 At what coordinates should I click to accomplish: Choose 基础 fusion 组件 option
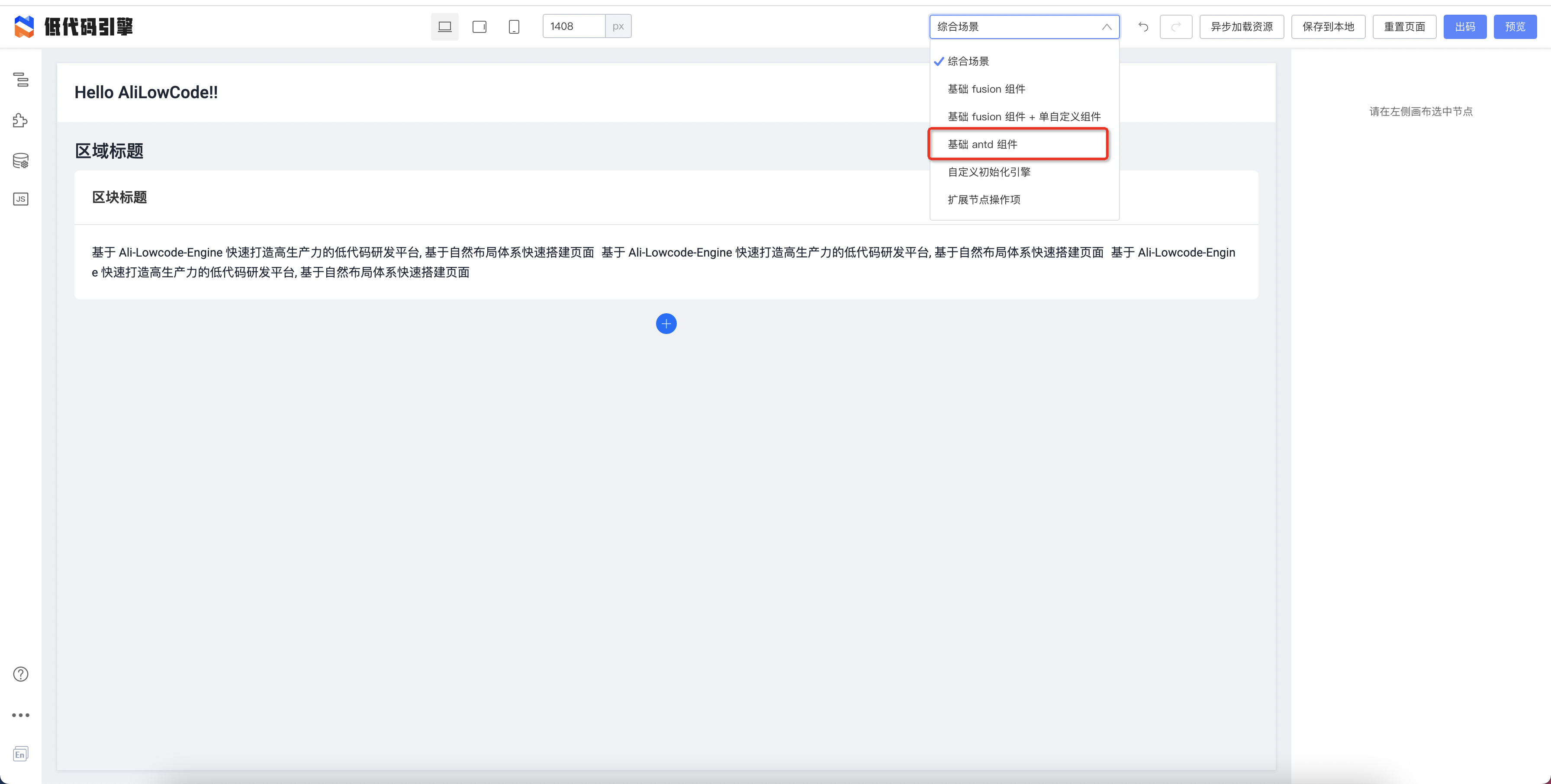[x=986, y=89]
